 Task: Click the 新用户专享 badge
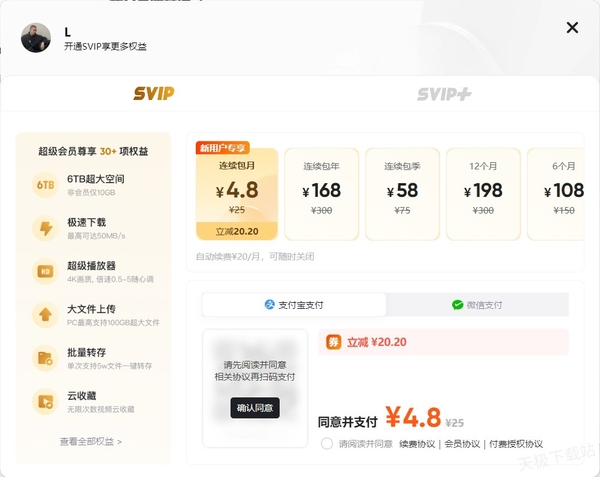tap(223, 147)
